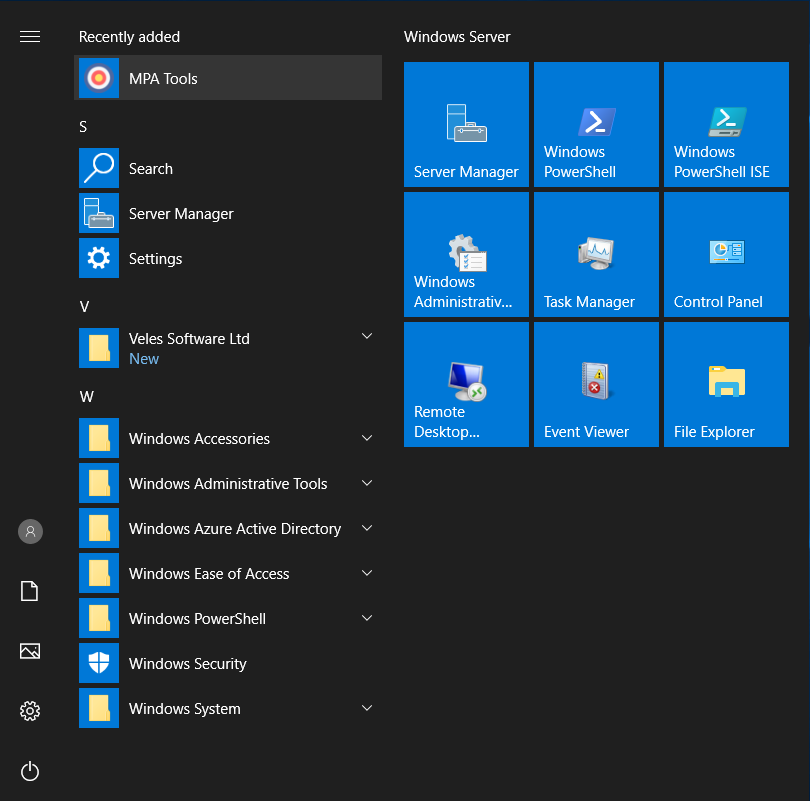Viewport: 810px width, 801px height.
Task: Click the Search magnifier icon in app list
Action: tap(99, 168)
